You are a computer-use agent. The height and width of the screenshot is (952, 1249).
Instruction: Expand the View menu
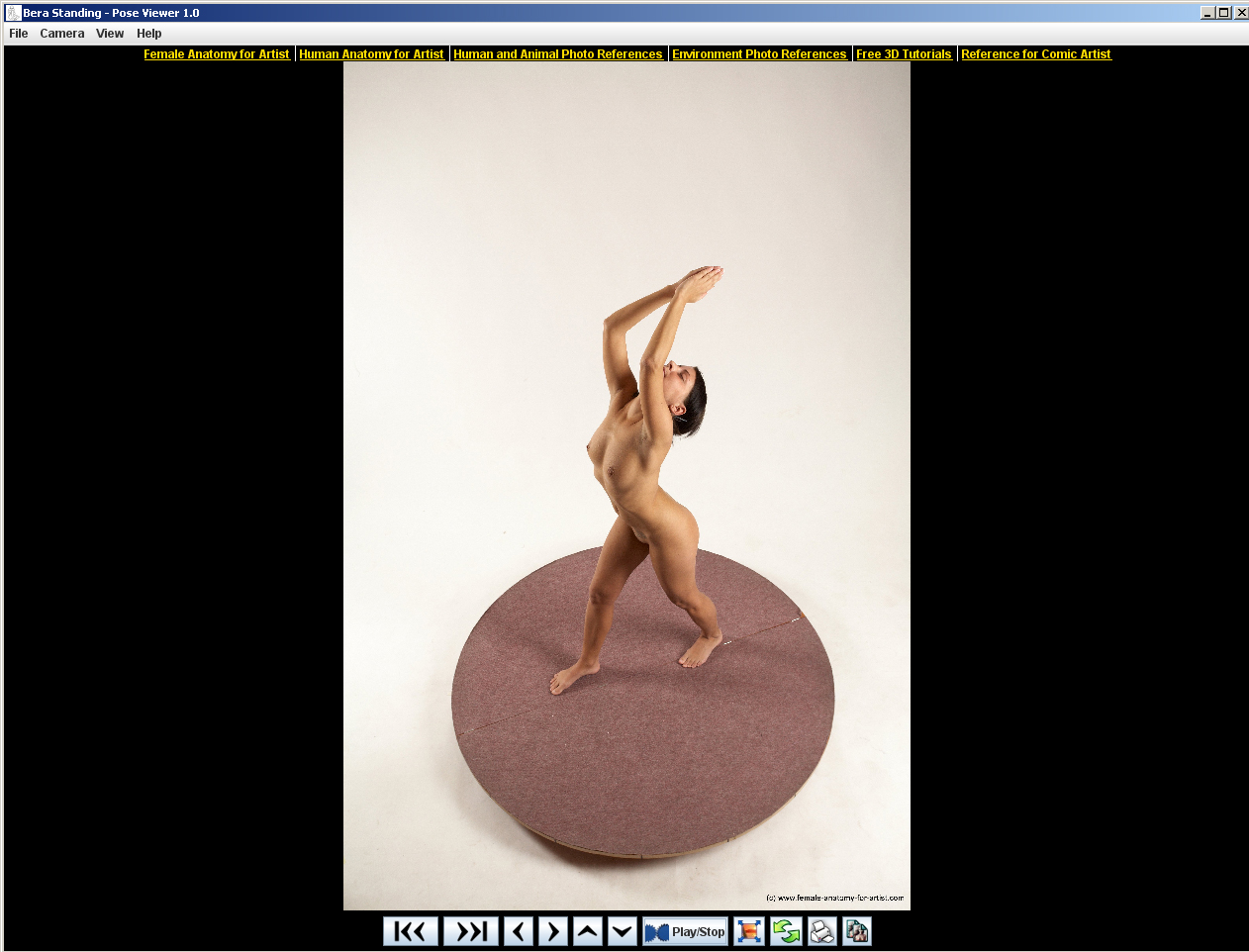pos(110,34)
